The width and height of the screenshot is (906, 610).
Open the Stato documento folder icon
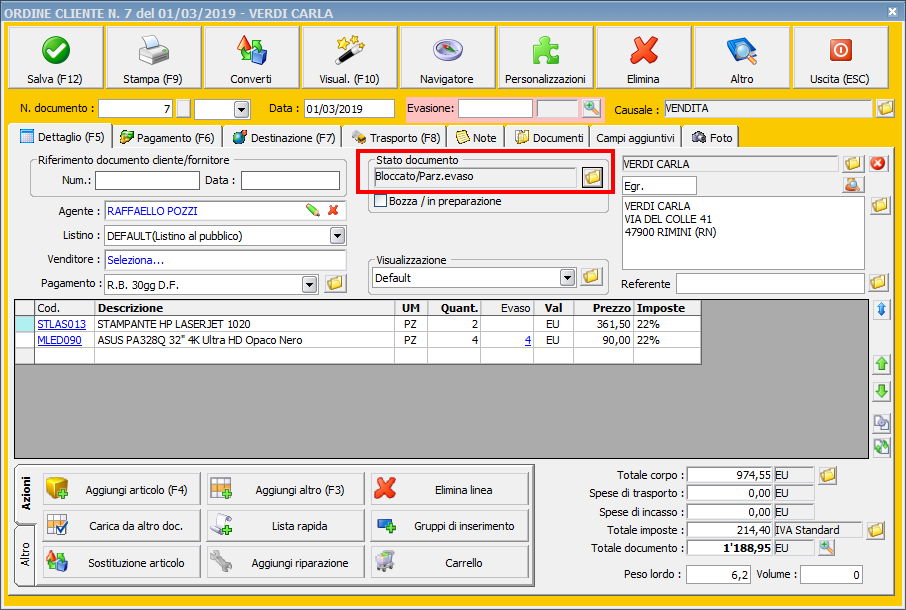click(592, 177)
